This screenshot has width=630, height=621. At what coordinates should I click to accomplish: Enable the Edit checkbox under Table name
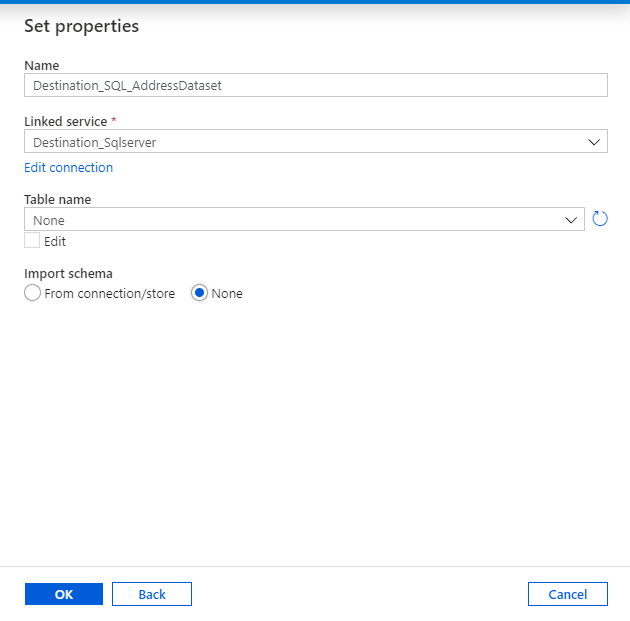click(x=33, y=241)
